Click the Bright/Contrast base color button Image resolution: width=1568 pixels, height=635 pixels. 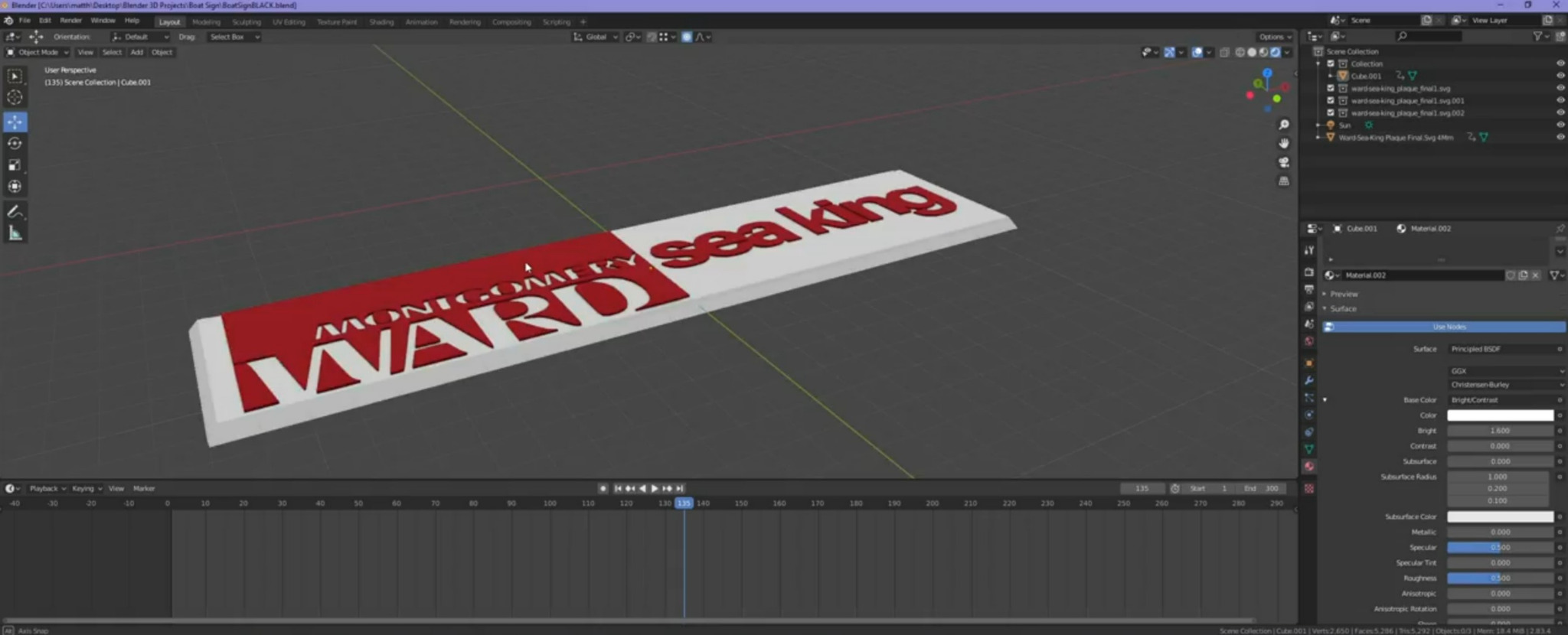[1501, 400]
